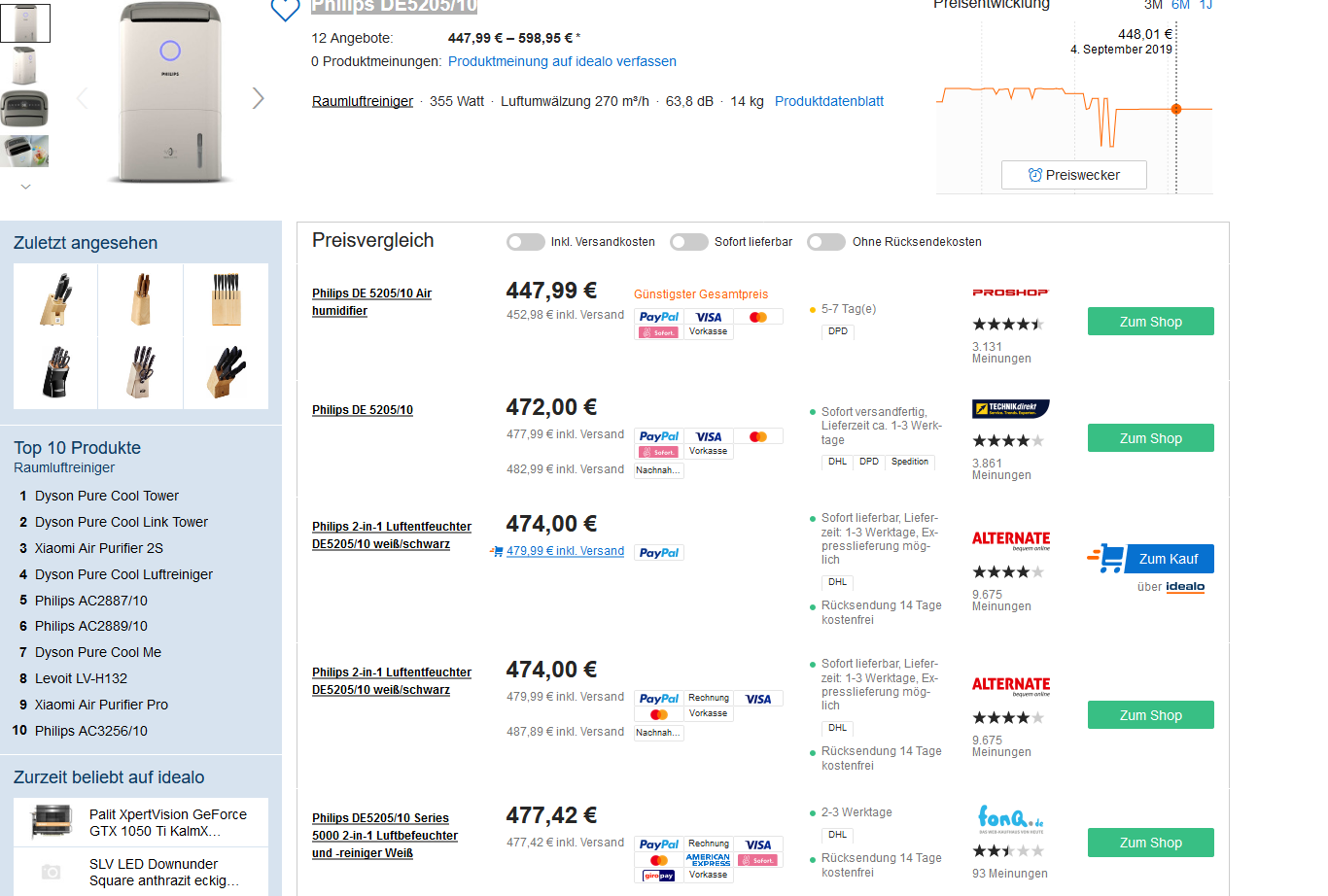Switch price chart to 6M
This screenshot has height=896, width=1328.
[1180, 5]
